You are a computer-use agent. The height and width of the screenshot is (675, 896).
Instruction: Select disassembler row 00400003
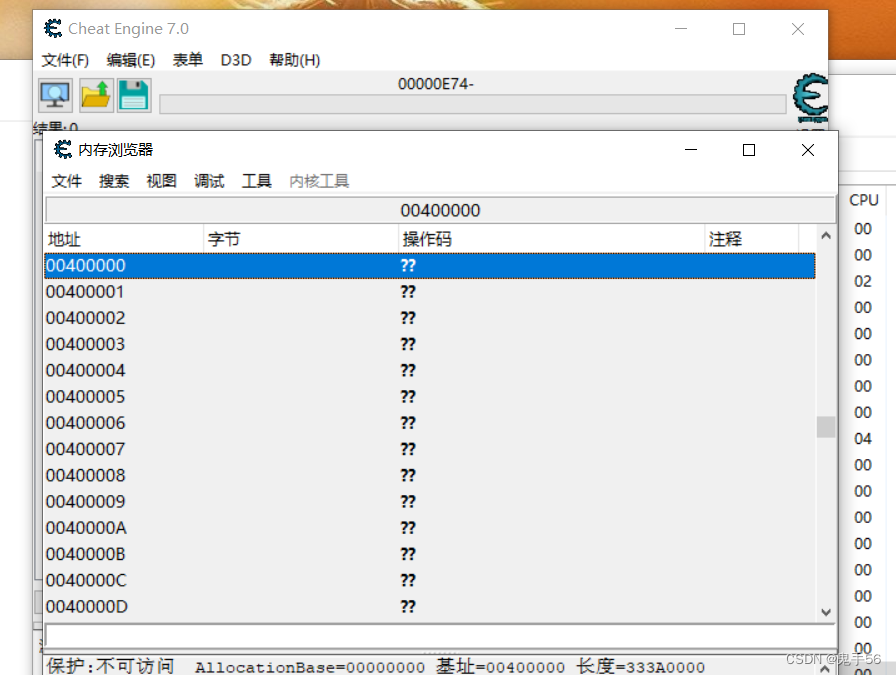(430, 345)
